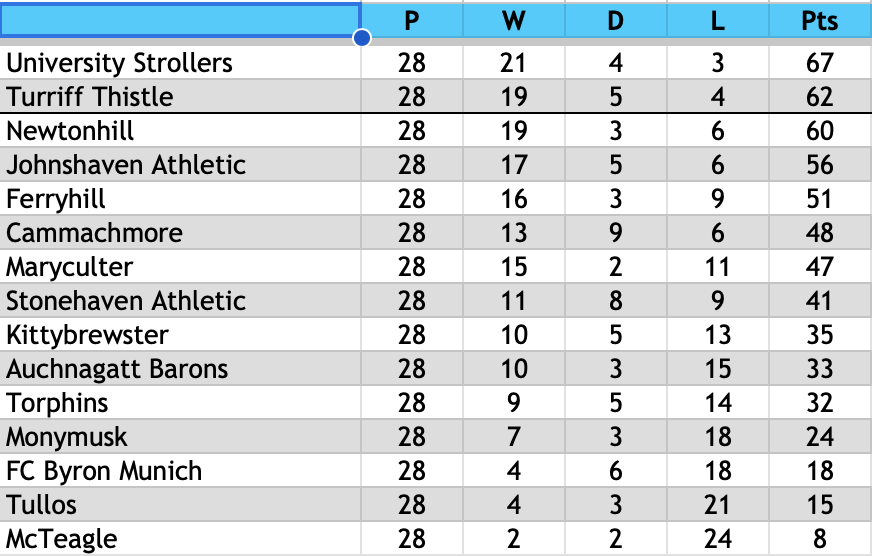Screen dimensions: 872x556
Task: Select the empty highlighted header cell
Action: [x=180, y=21]
